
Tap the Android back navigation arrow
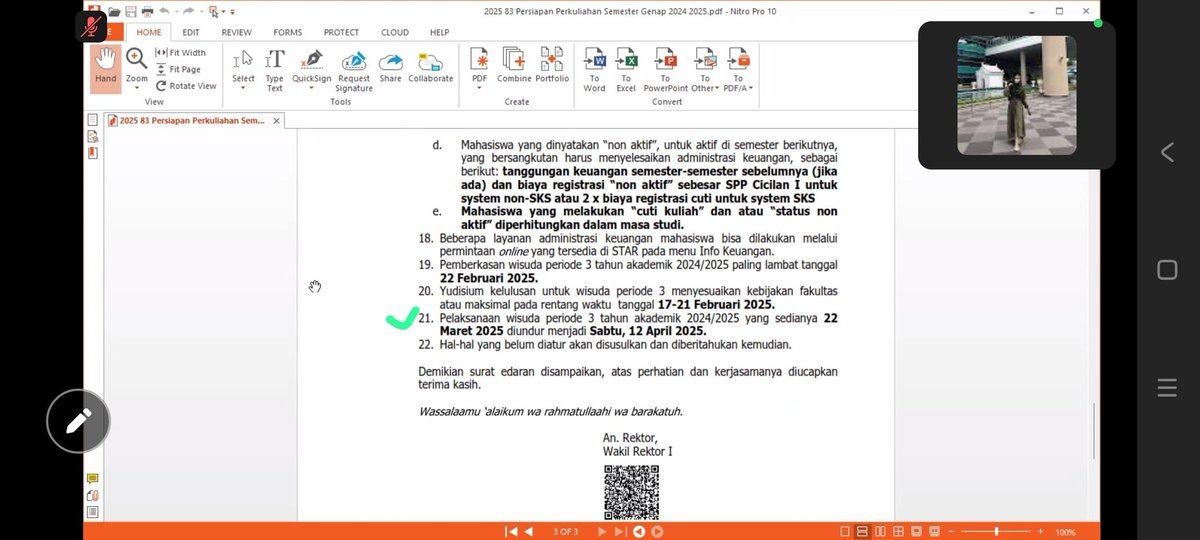click(x=1166, y=152)
